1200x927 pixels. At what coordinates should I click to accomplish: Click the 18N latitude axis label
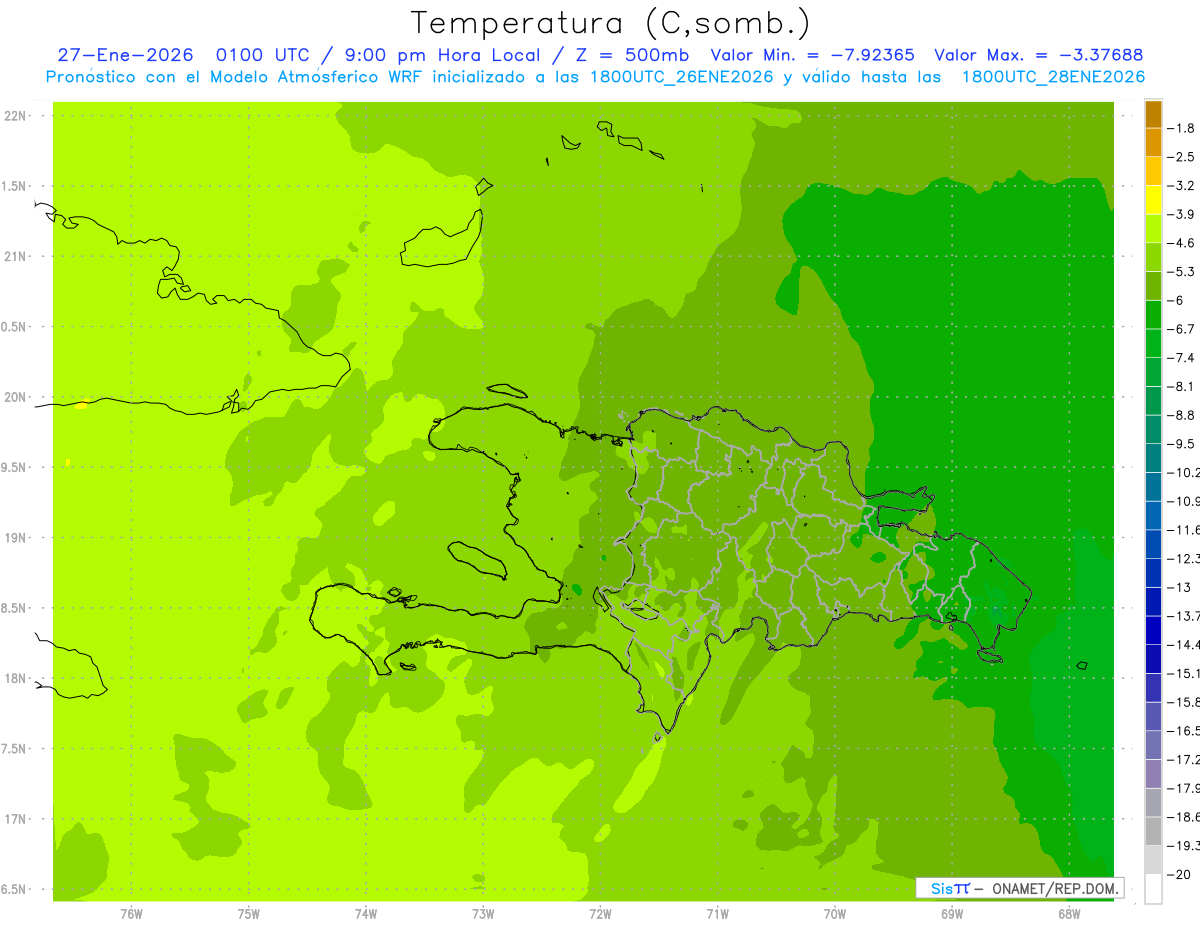click(16, 679)
